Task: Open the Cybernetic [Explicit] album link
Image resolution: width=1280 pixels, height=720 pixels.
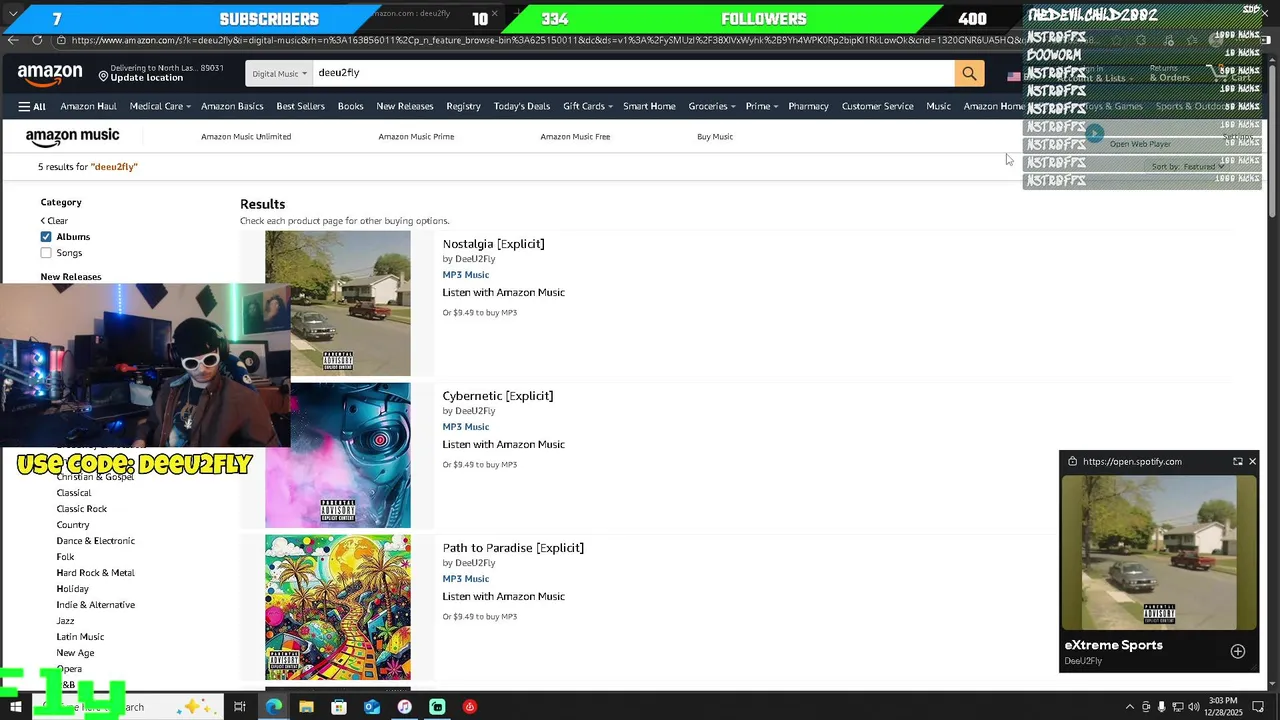Action: coord(497,396)
